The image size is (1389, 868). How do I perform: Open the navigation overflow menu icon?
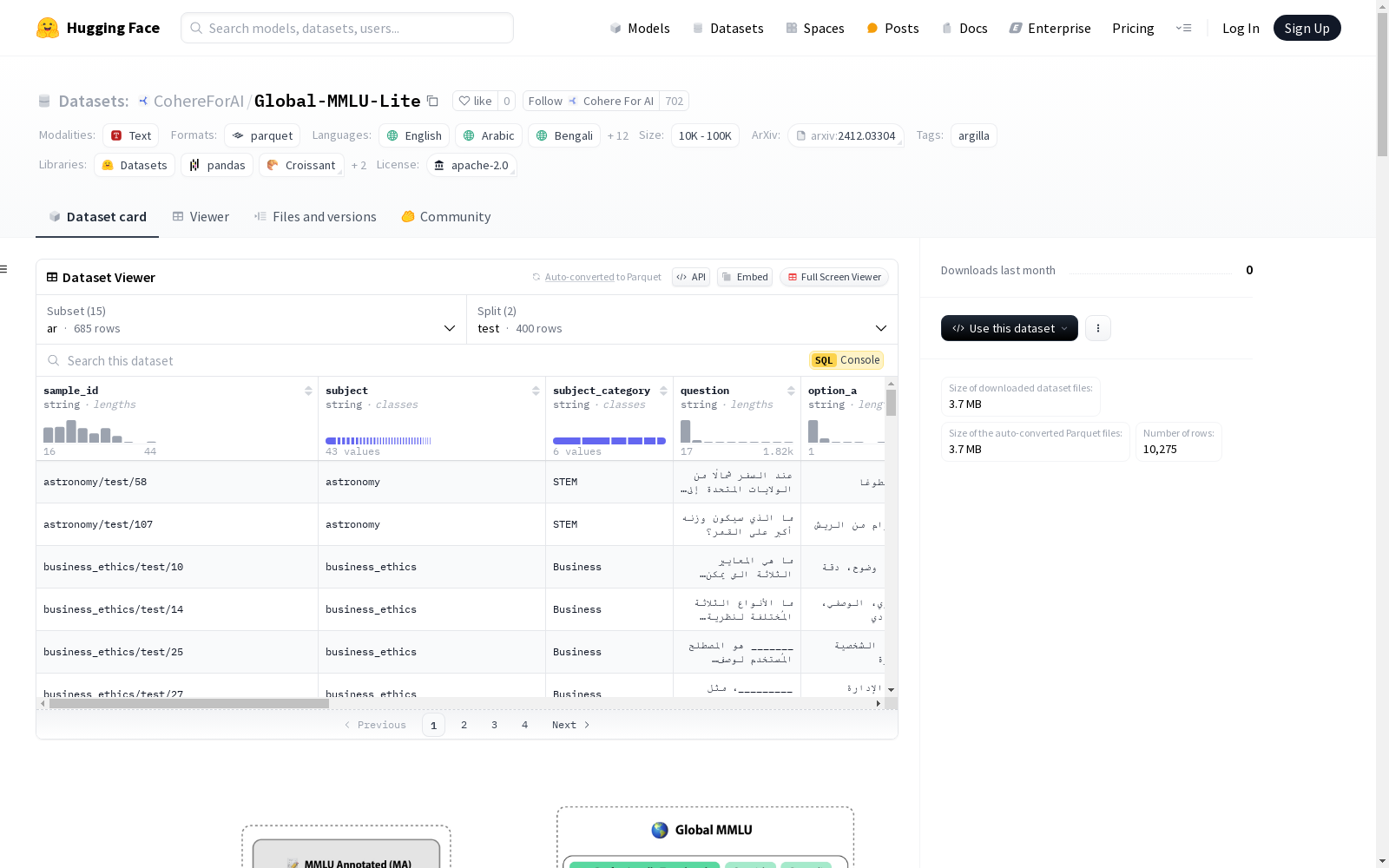tap(1183, 28)
